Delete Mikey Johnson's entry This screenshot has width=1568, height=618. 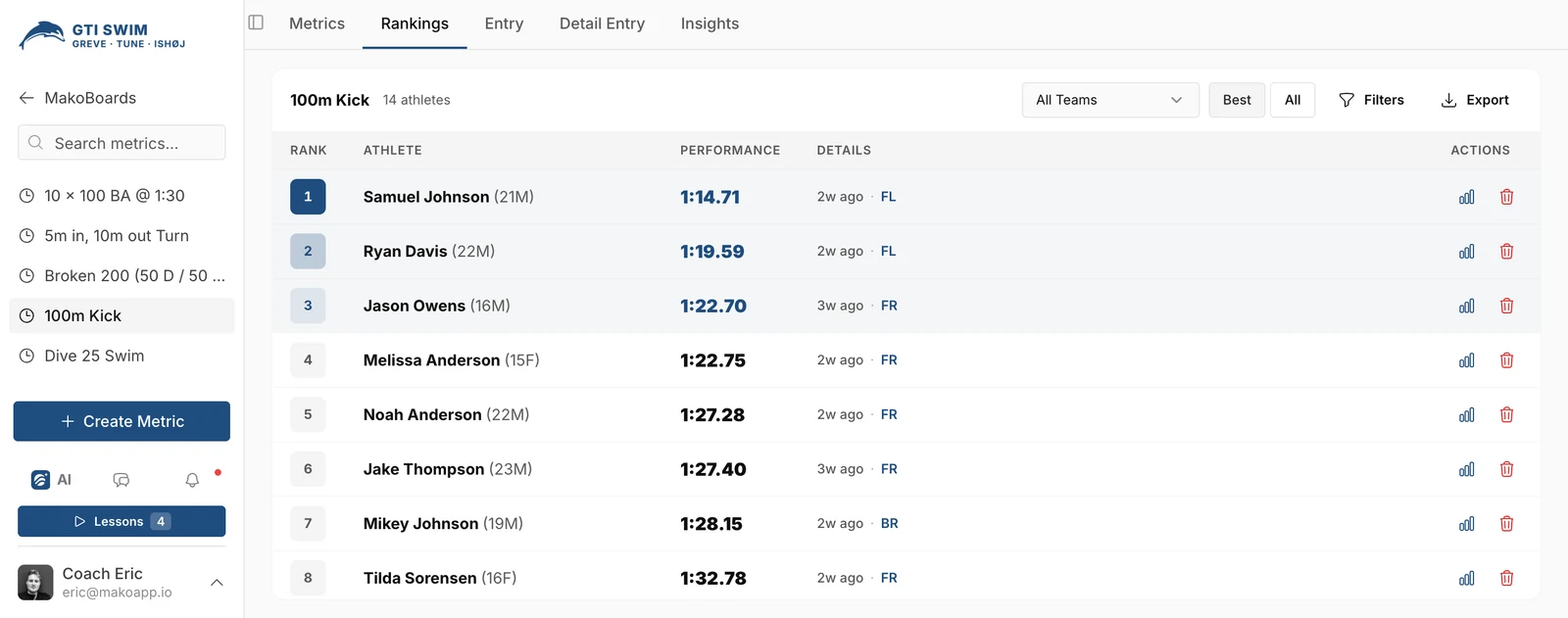(x=1506, y=524)
